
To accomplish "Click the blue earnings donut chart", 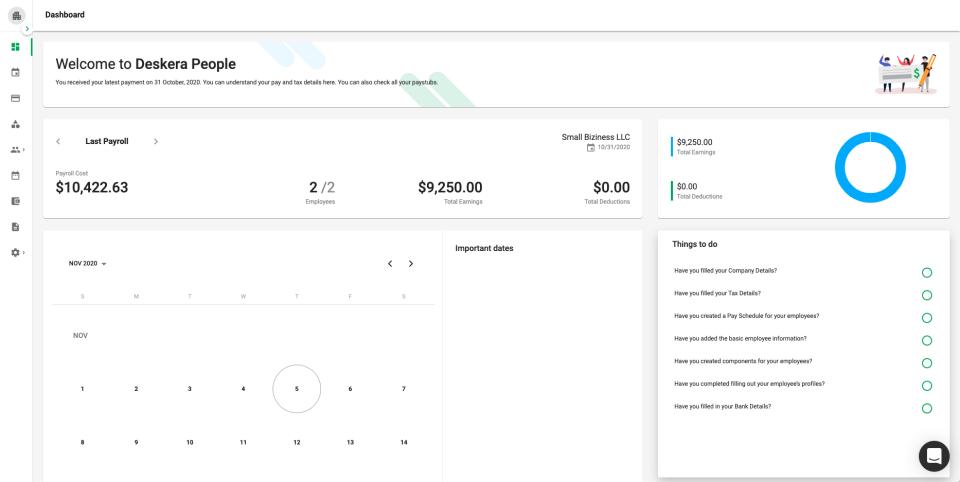I will click(870, 167).
